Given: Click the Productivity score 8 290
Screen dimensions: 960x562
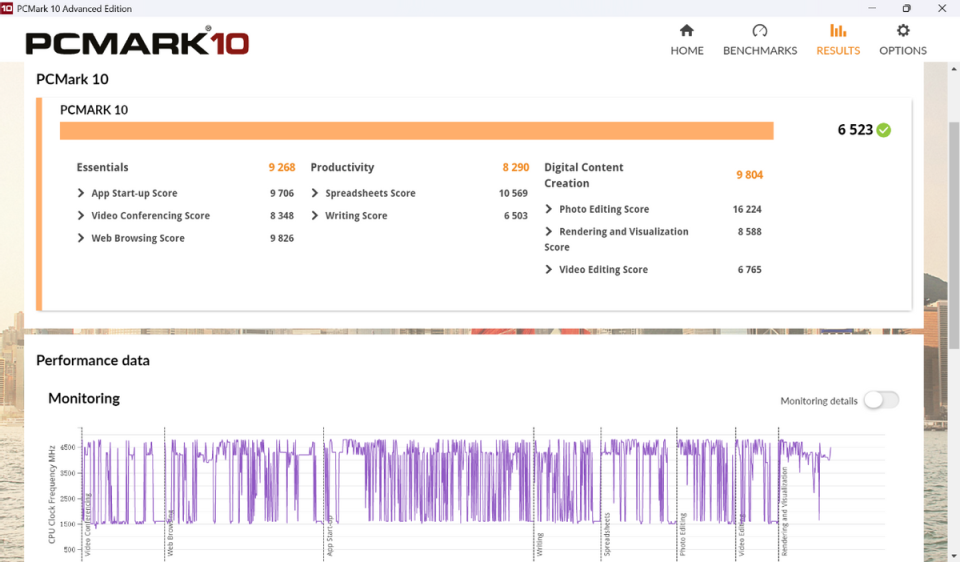Looking at the screenshot, I should pyautogui.click(x=516, y=167).
